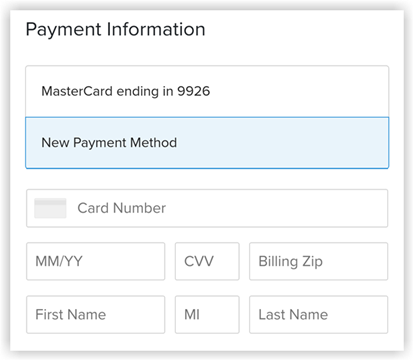
Task: Select the CVV input box
Action: coord(207,261)
